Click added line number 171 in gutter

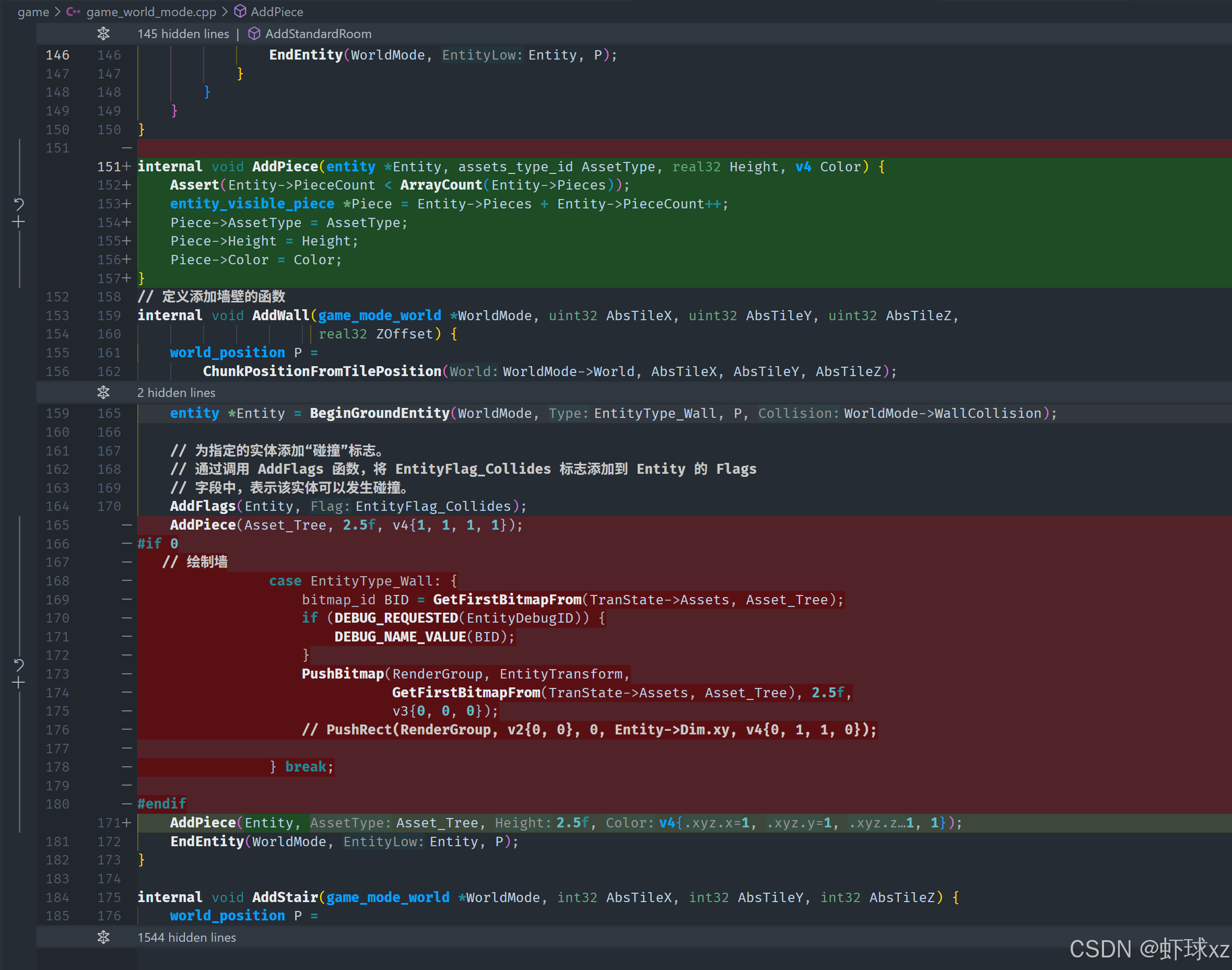click(108, 823)
